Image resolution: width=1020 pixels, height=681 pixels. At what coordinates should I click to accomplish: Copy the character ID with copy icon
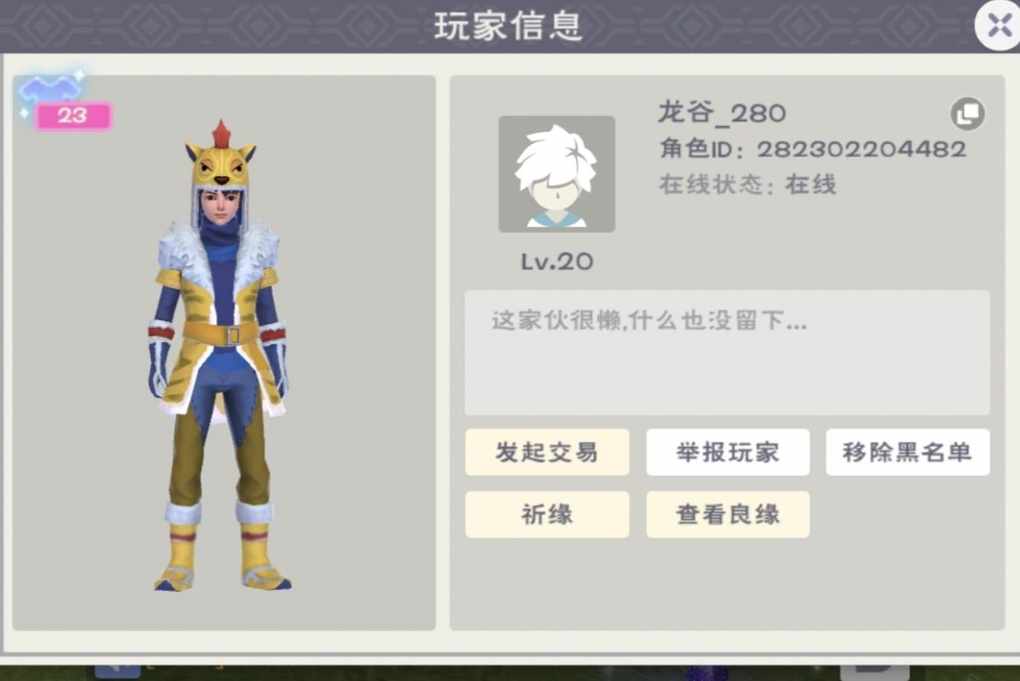pos(967,114)
